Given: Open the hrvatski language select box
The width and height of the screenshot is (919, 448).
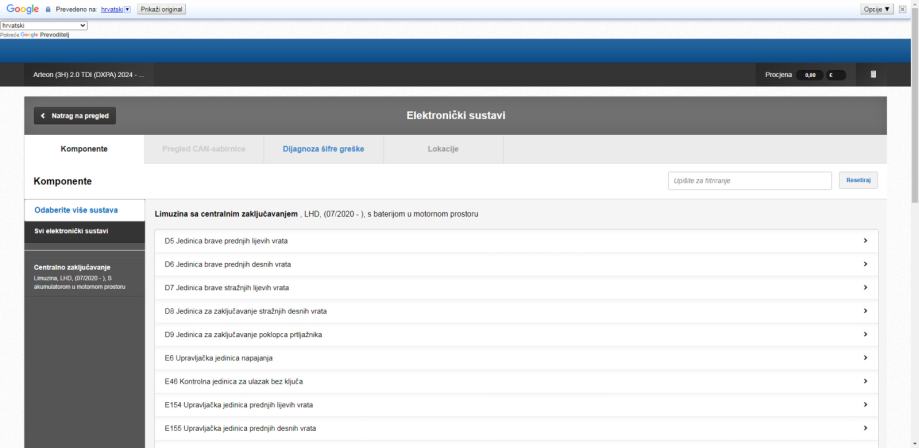Looking at the screenshot, I should point(44,26).
